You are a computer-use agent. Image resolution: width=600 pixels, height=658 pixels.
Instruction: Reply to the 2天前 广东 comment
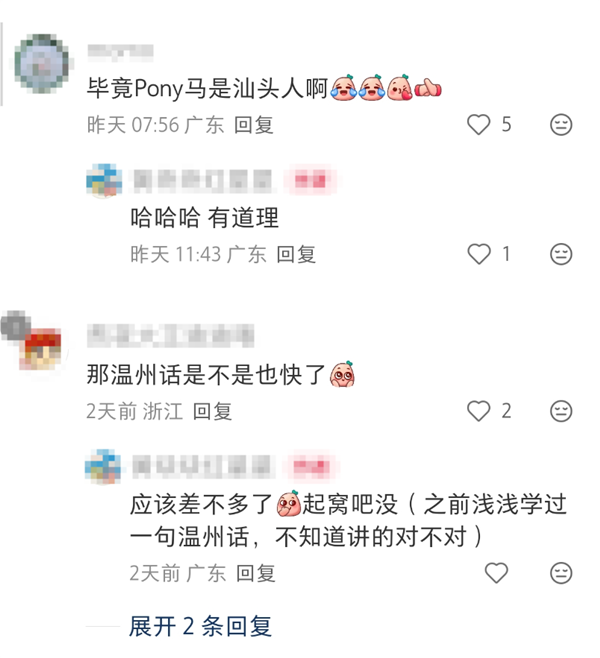pos(256,573)
